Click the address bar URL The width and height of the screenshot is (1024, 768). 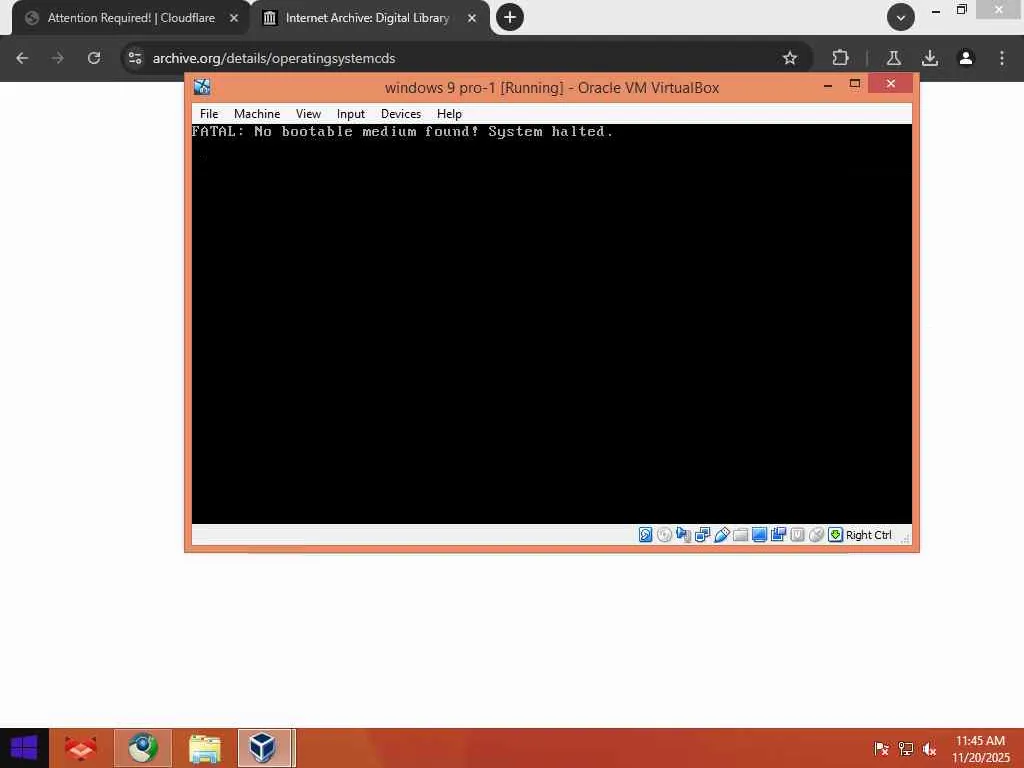pyautogui.click(x=274, y=58)
